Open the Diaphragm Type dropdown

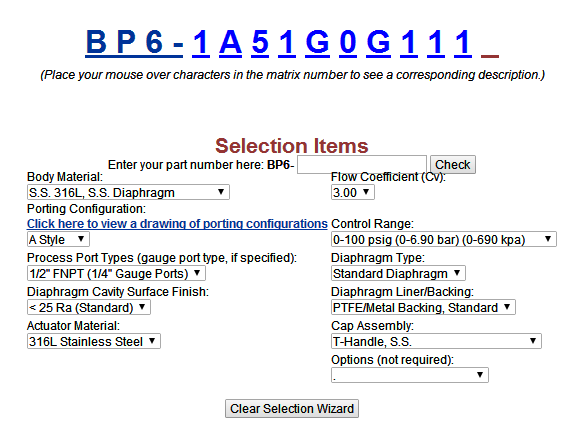(x=398, y=273)
